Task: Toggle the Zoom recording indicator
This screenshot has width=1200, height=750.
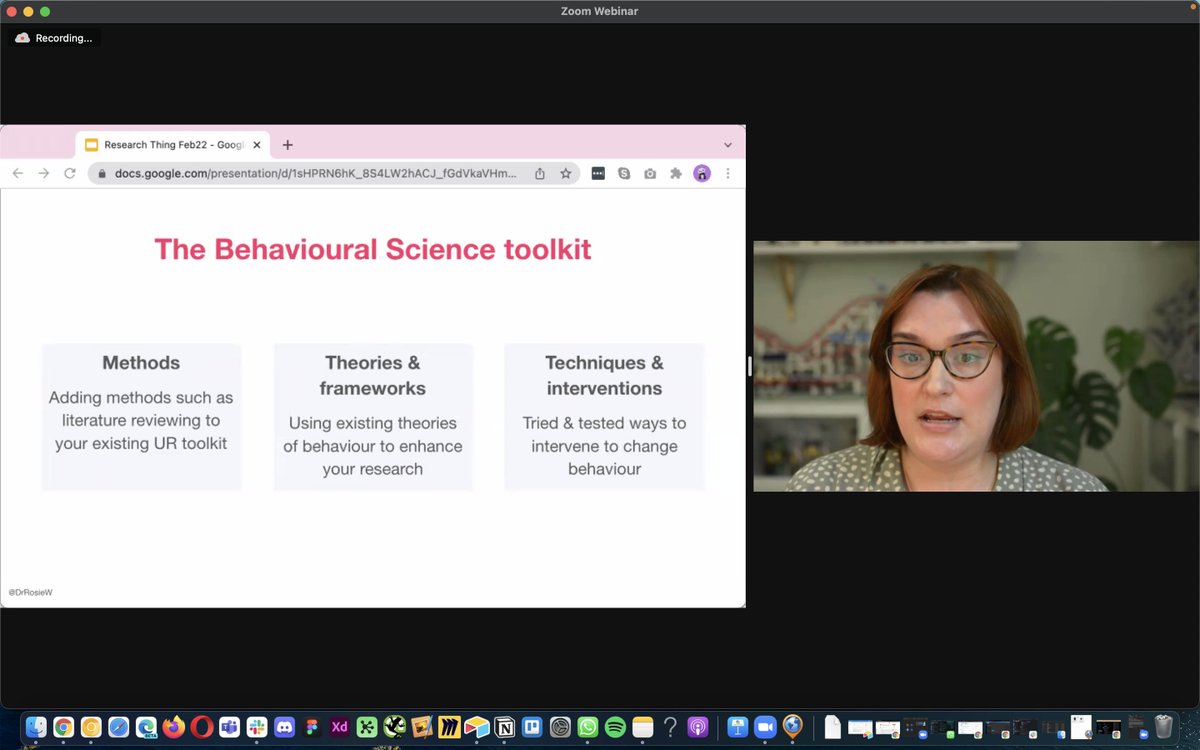Action: point(53,37)
